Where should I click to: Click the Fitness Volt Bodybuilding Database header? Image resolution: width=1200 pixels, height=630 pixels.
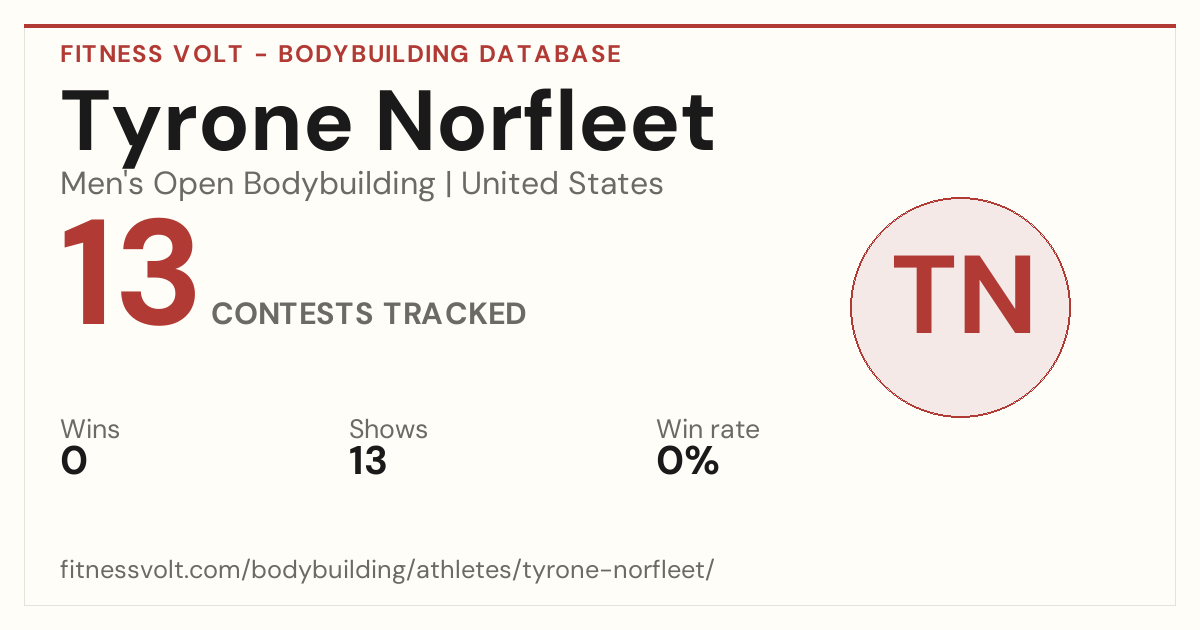pyautogui.click(x=341, y=54)
